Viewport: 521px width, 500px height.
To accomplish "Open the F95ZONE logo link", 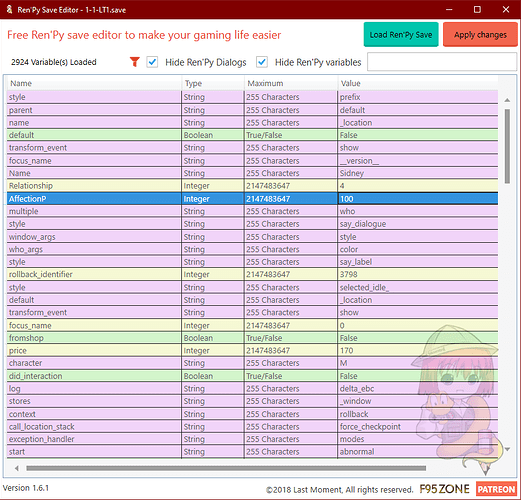I will [x=444, y=489].
